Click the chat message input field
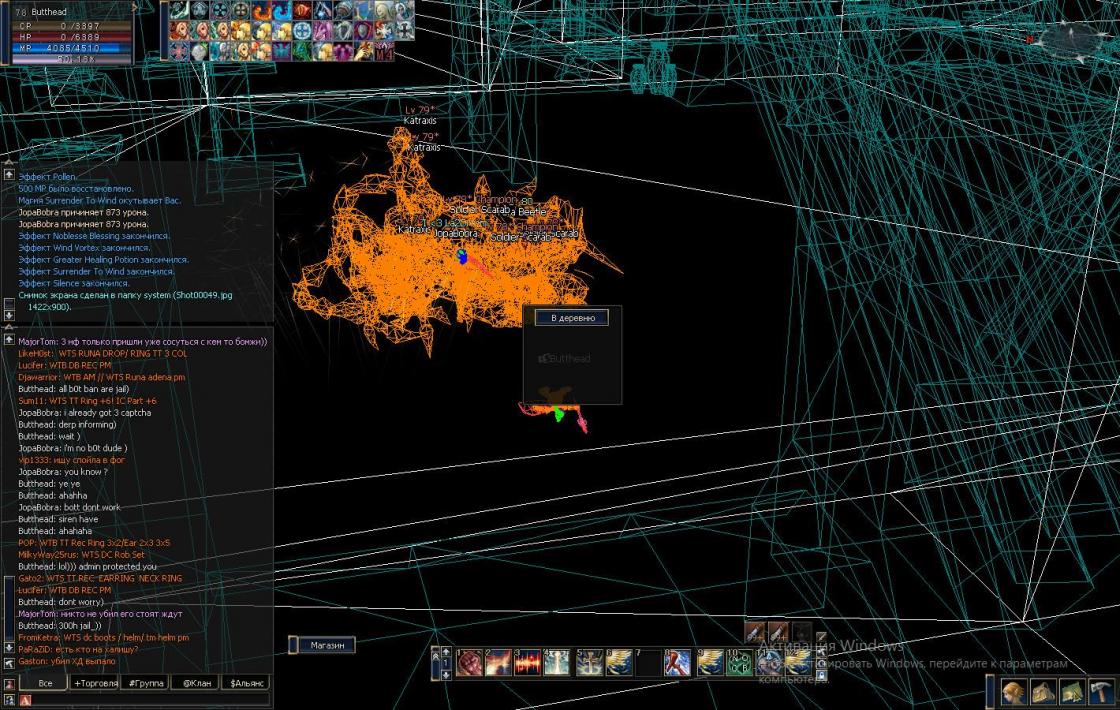This screenshot has height=710, width=1120. pyautogui.click(x=145, y=700)
